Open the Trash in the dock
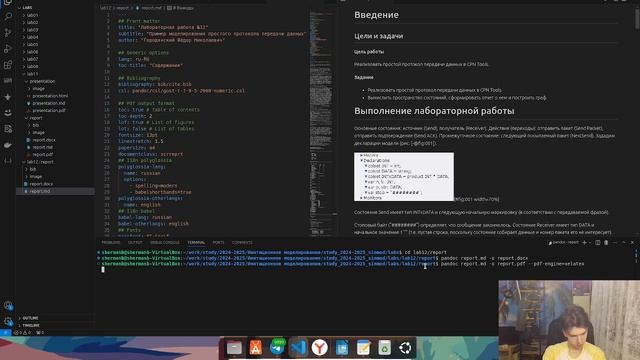Viewport: 640px width, 360px height. tap(384, 348)
